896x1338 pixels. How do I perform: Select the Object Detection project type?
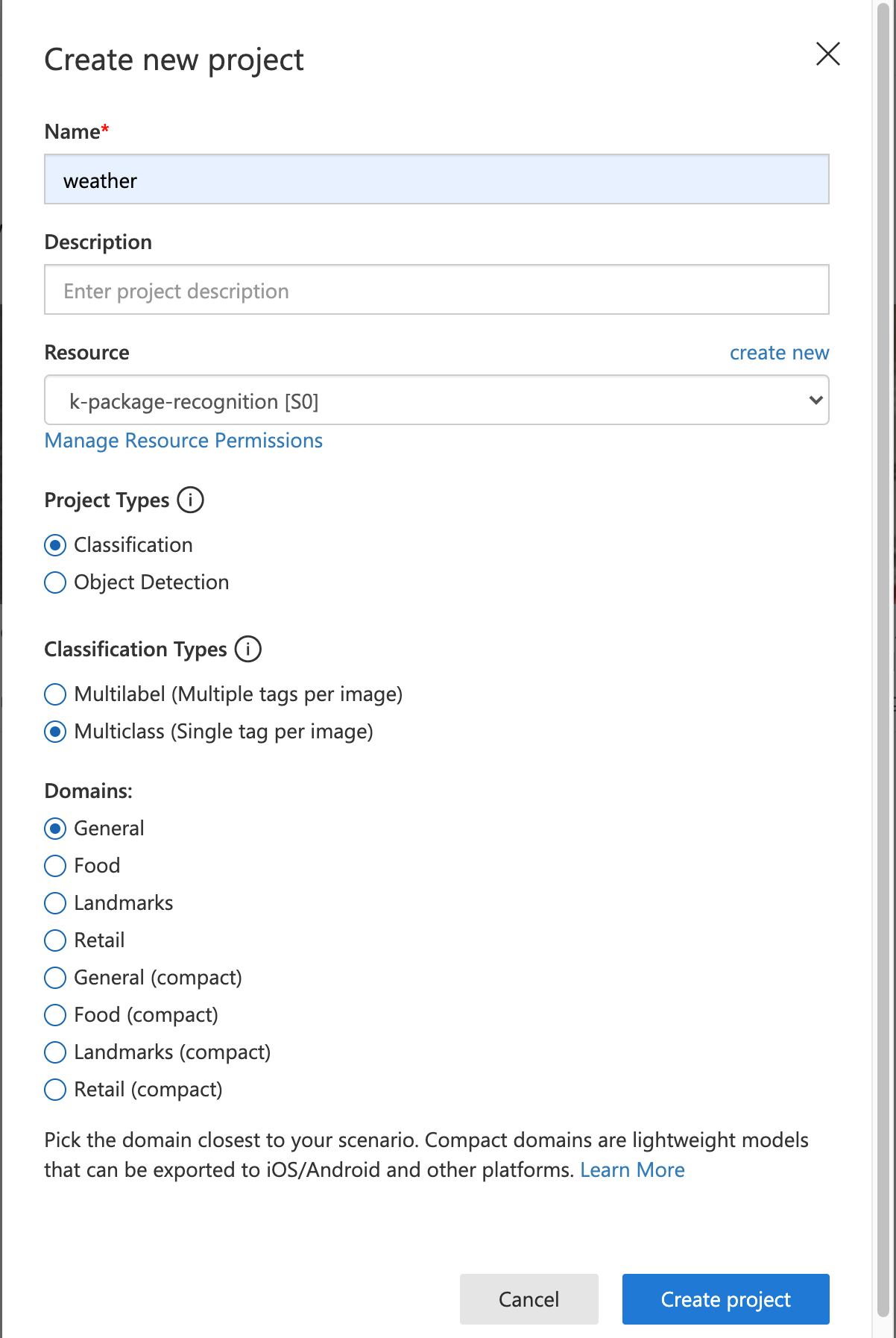click(x=55, y=582)
